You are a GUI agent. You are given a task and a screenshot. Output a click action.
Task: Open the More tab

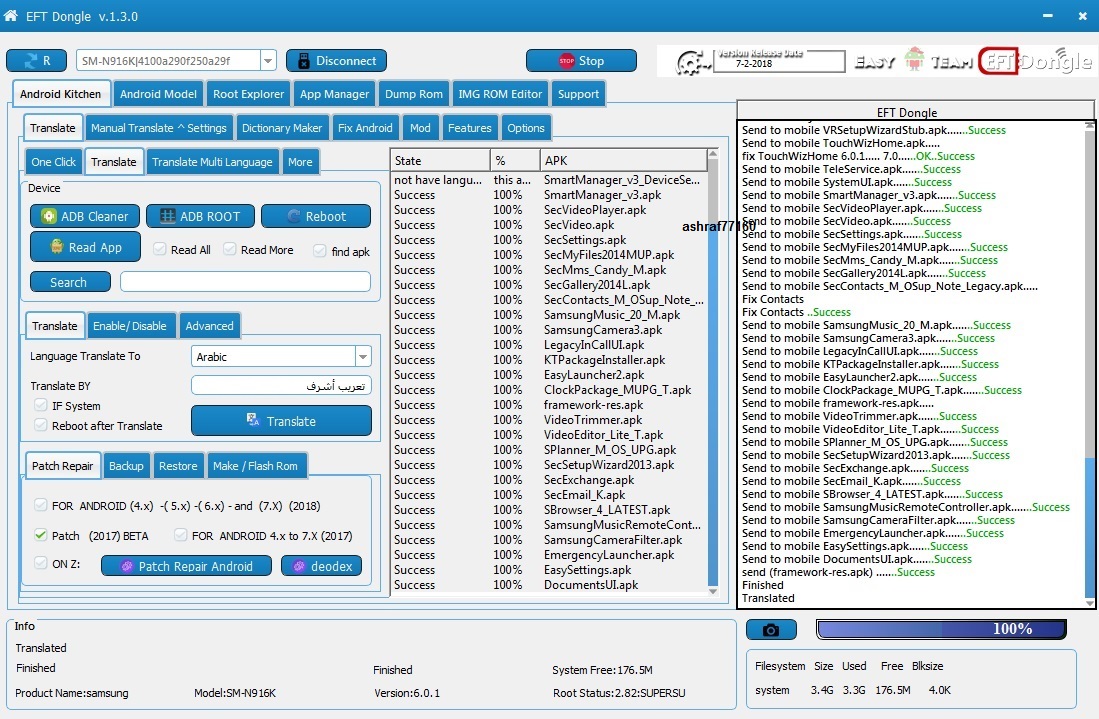(x=300, y=162)
